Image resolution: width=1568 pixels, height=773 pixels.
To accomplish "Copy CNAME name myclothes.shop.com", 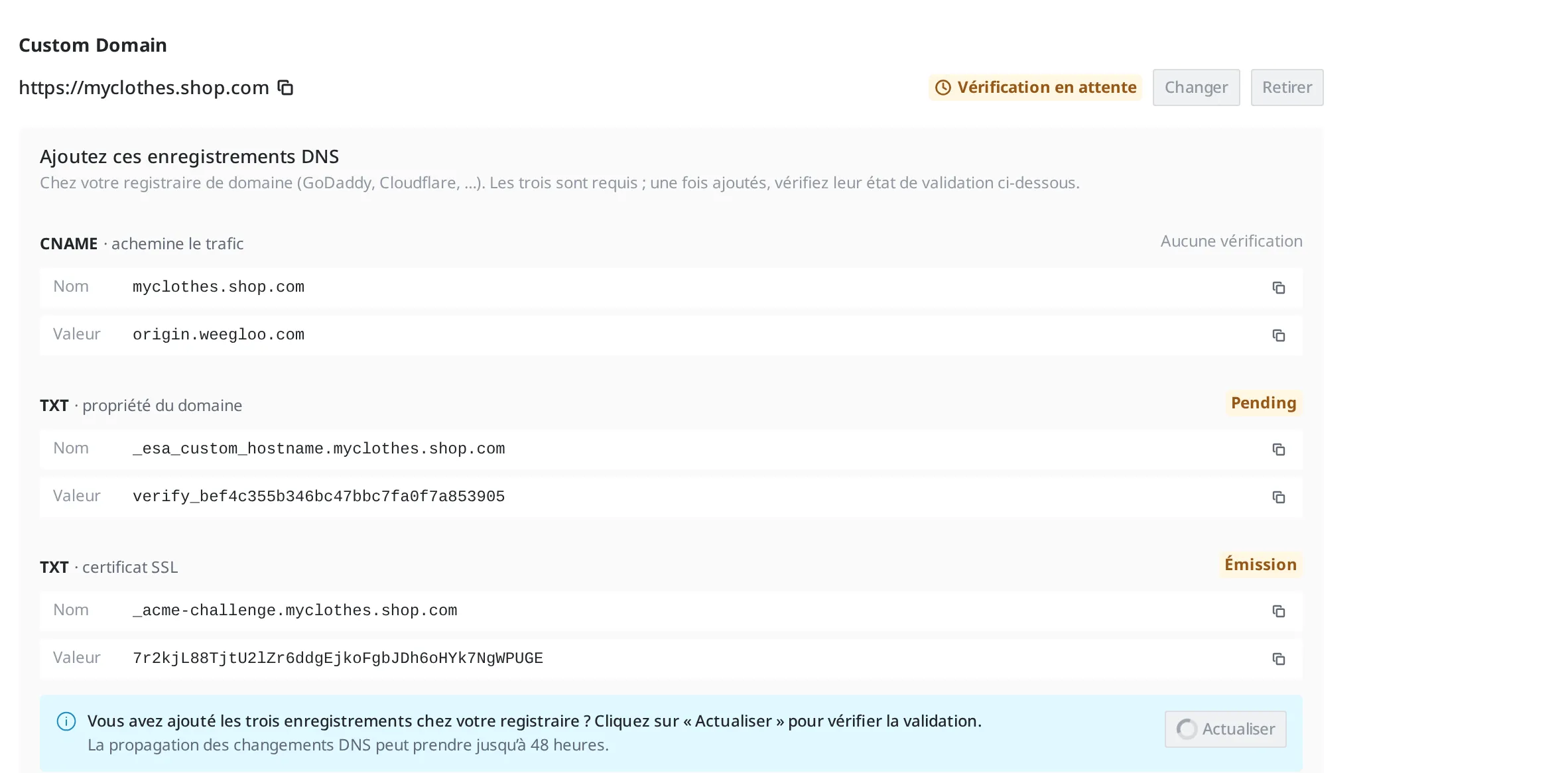I will click(x=1278, y=288).
